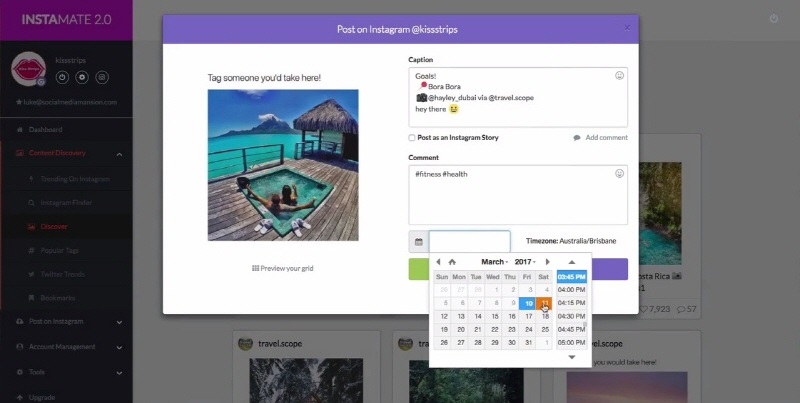The height and width of the screenshot is (403, 800).
Task: Select March 17 in the calendar
Action: pos(529,317)
